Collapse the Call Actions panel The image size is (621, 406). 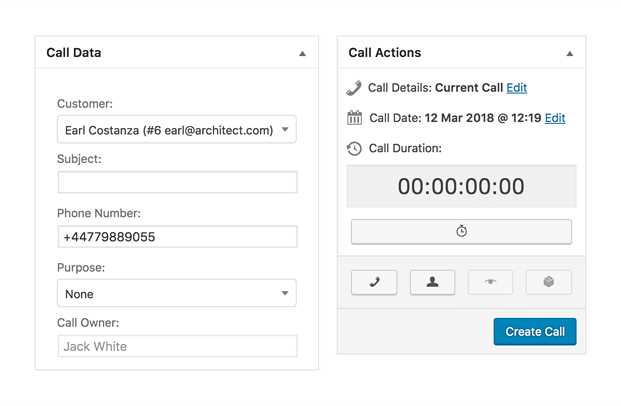pyautogui.click(x=570, y=53)
